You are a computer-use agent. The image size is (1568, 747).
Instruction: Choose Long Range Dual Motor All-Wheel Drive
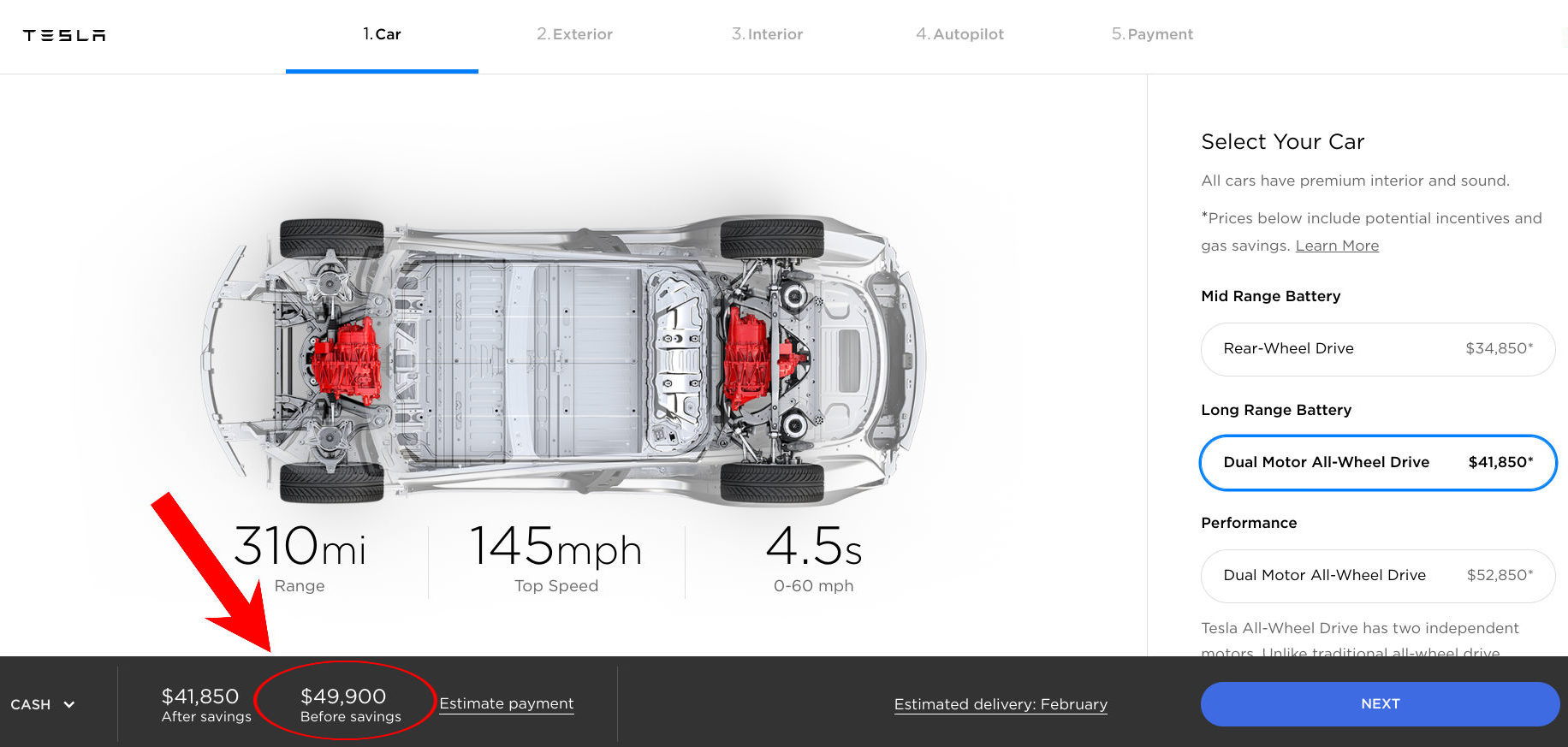click(1378, 463)
